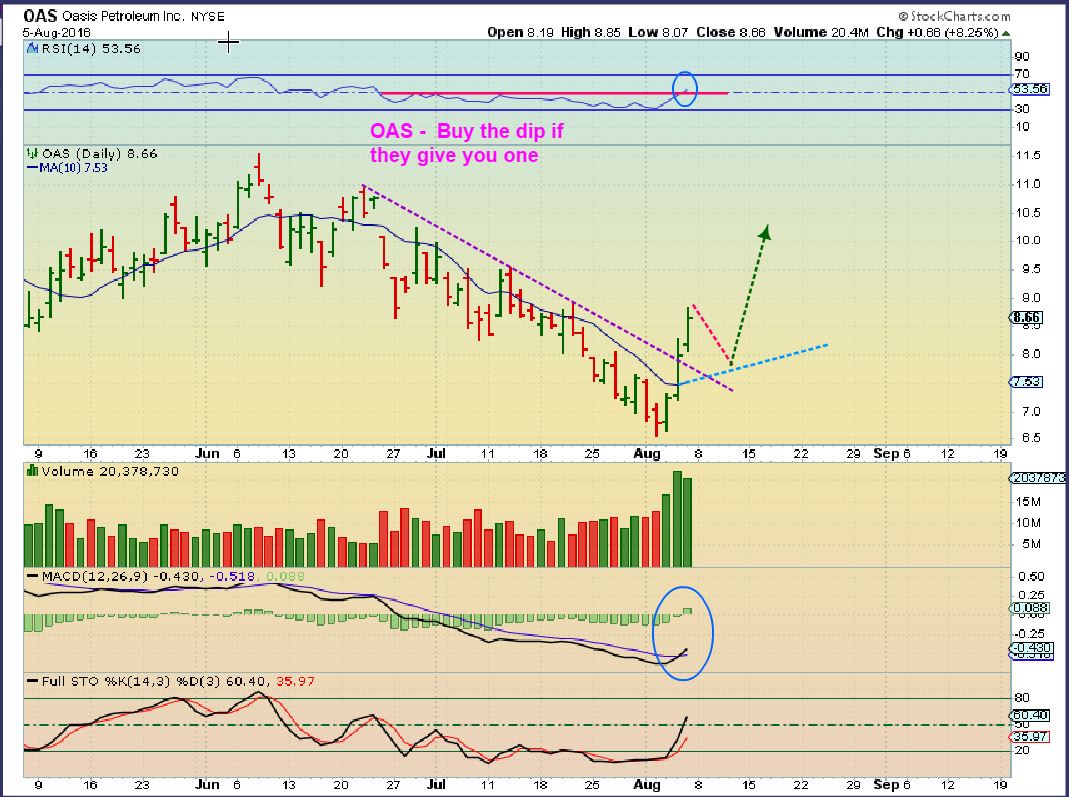Image resolution: width=1069 pixels, height=797 pixels.
Task: Click the 5M volume axis label
Action: pyautogui.click(x=1032, y=544)
